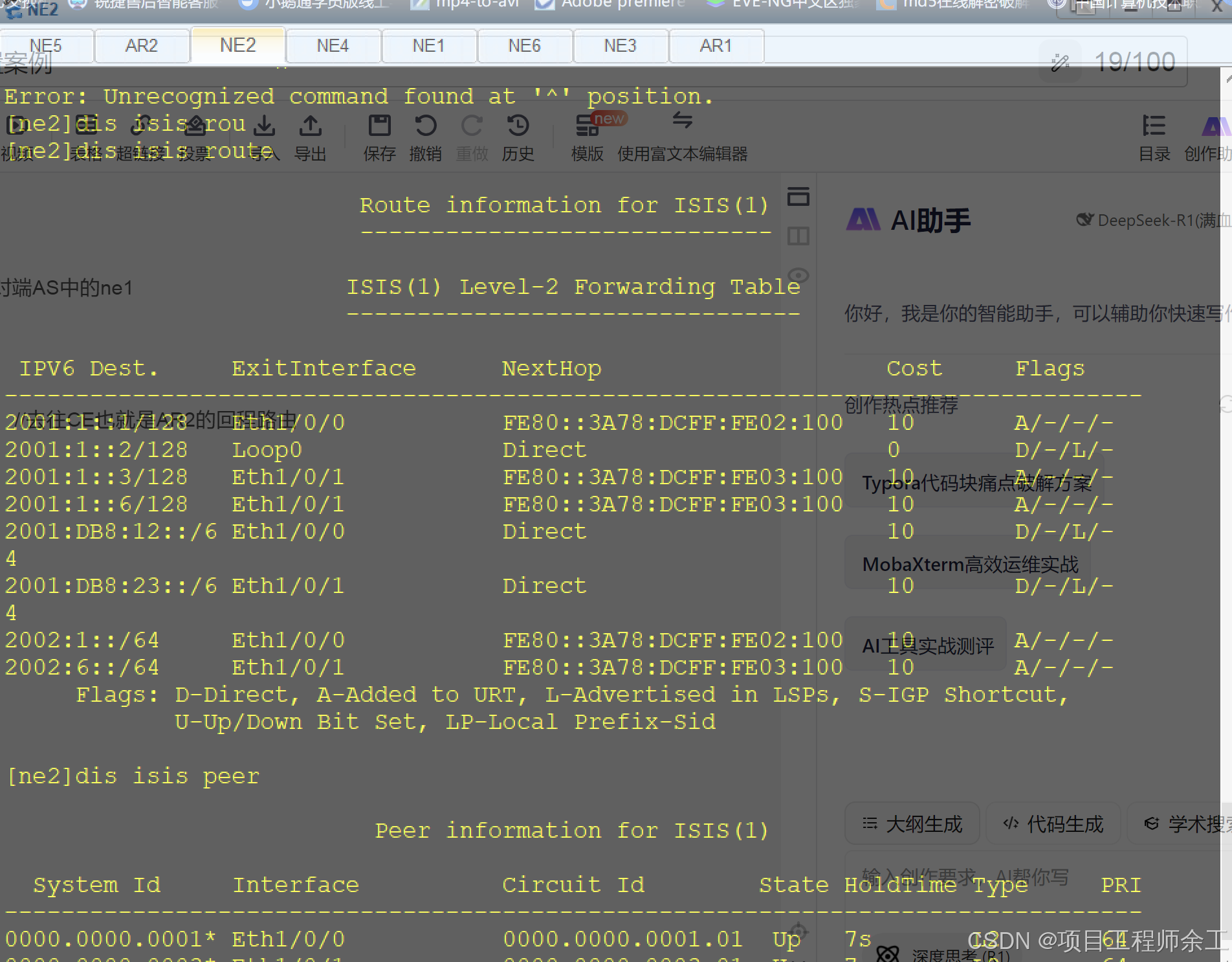Click the '[ne2]dis isis peer' command line
Image resolution: width=1232 pixels, height=962 pixels.
pos(133,776)
